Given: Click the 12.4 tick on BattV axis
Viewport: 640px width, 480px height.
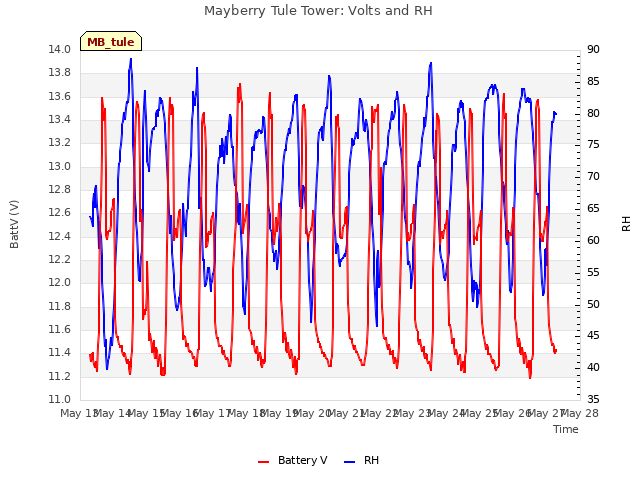Looking at the screenshot, I should pos(59,237).
